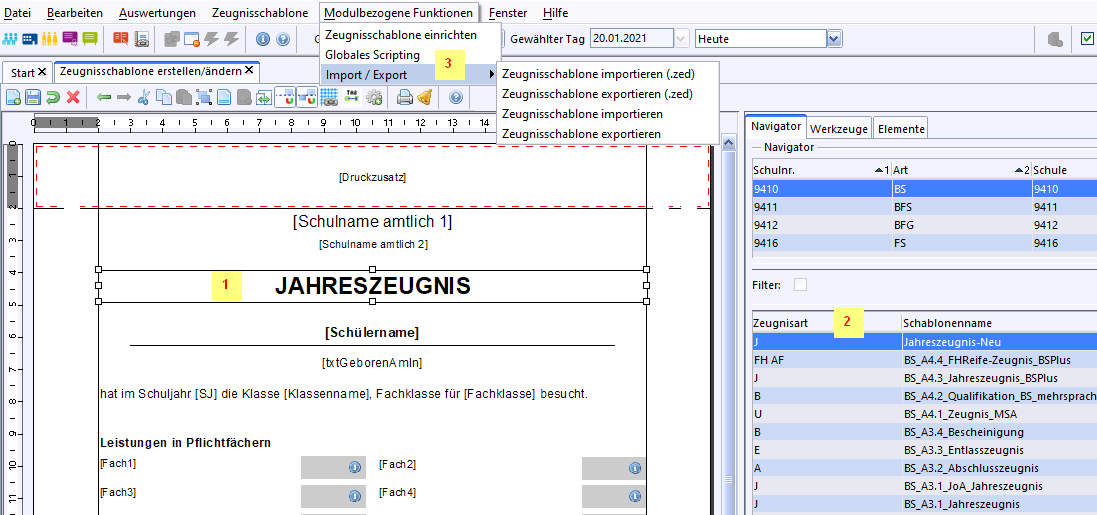Open the Hilfe menu
Viewport: 1097px width, 515px height.
pyautogui.click(x=555, y=13)
